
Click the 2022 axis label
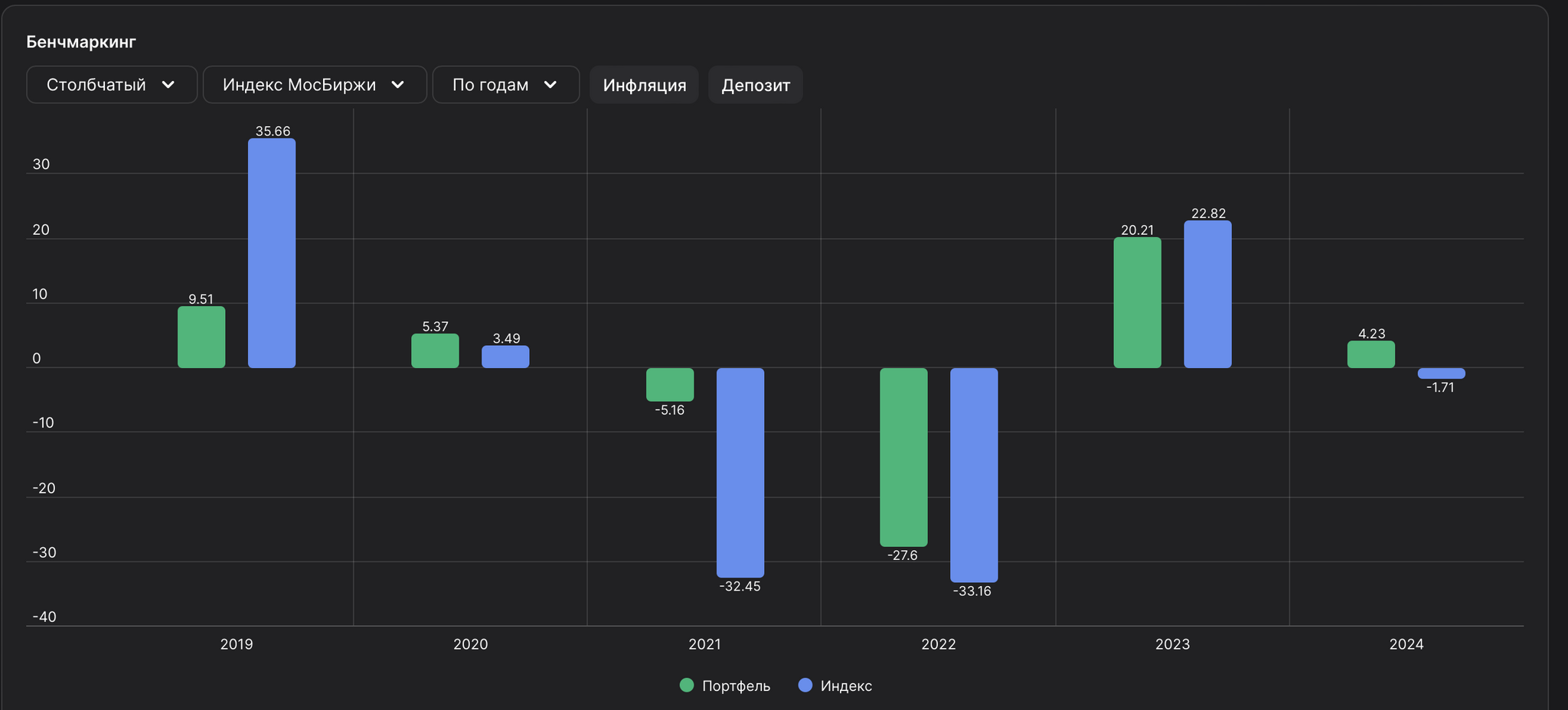[x=939, y=644]
